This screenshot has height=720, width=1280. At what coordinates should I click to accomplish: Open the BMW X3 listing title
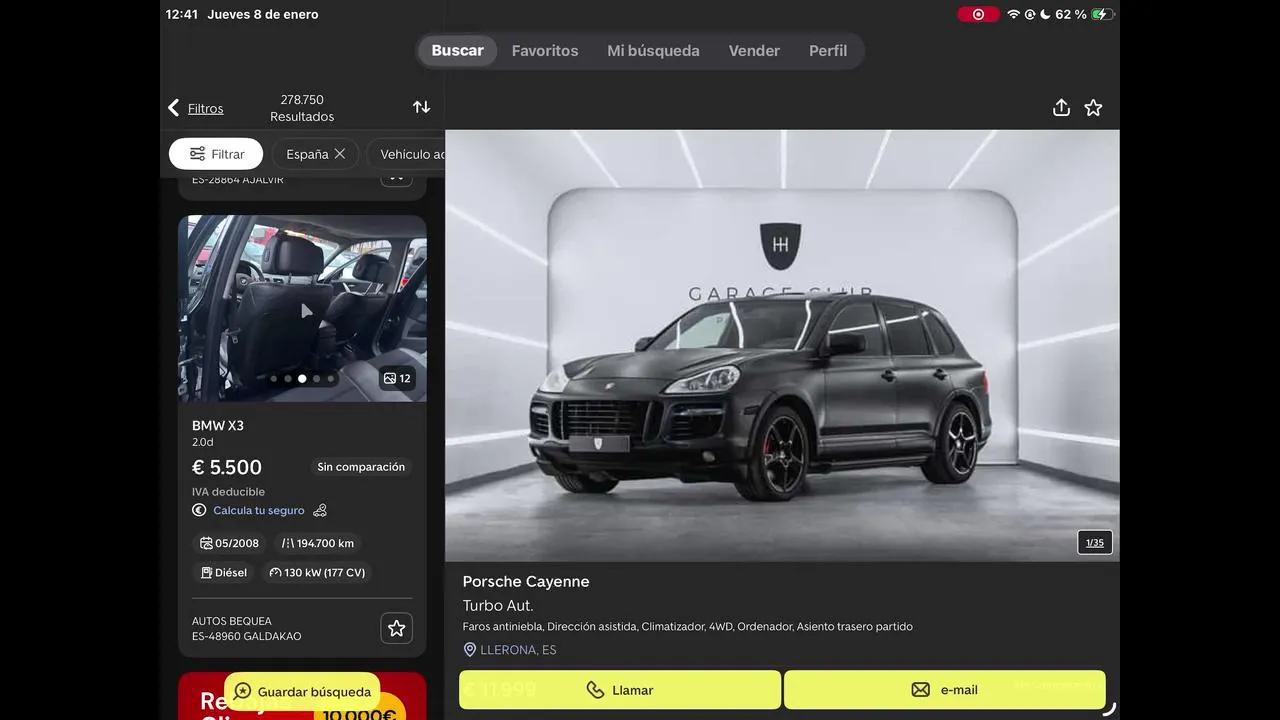[x=218, y=425]
